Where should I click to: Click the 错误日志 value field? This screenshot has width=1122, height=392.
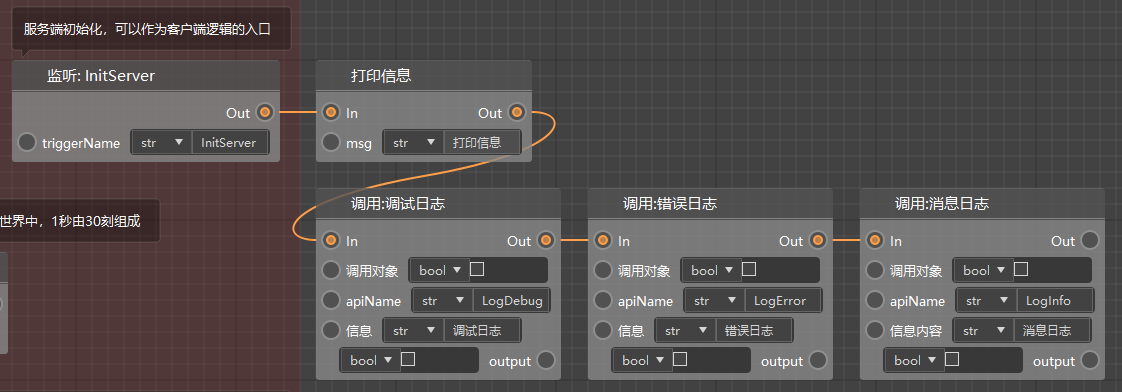[754, 330]
